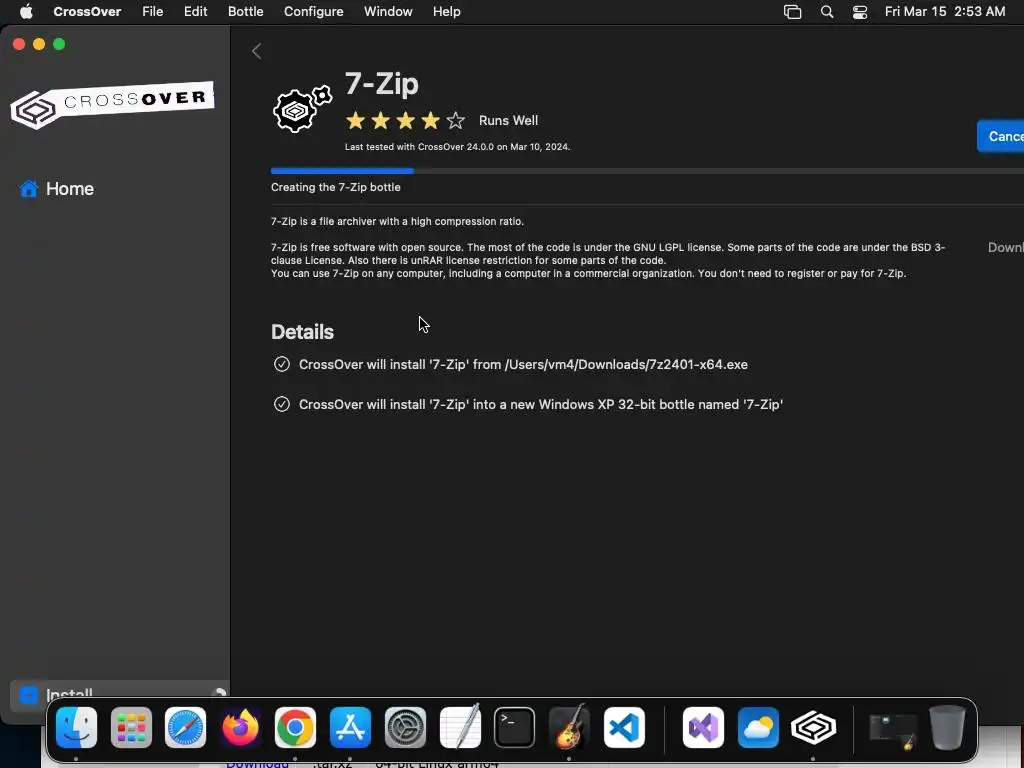Screen dimensions: 1024x768
Task: Open the Configure menu
Action: click(x=313, y=12)
